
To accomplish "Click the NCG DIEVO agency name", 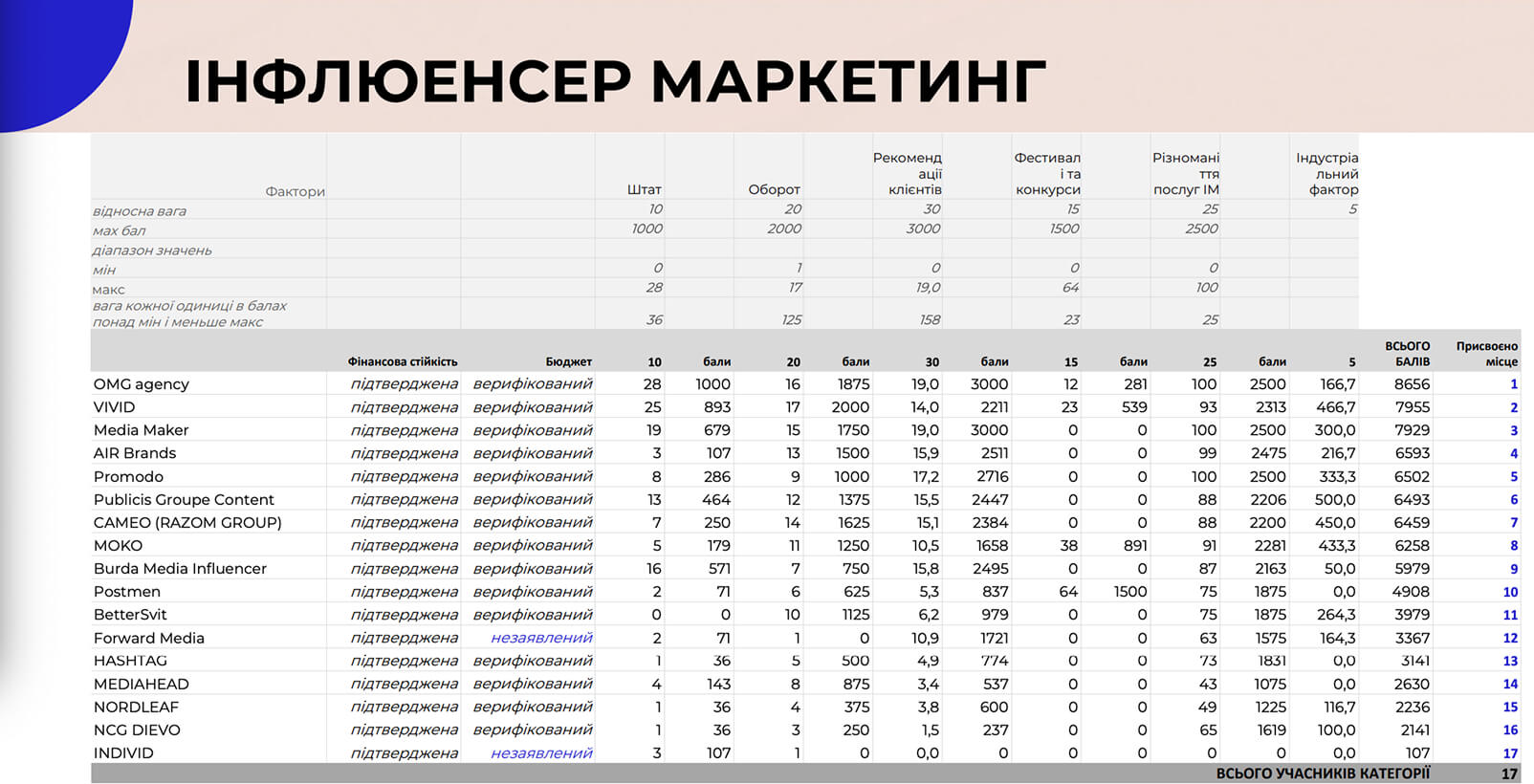I will (x=137, y=730).
